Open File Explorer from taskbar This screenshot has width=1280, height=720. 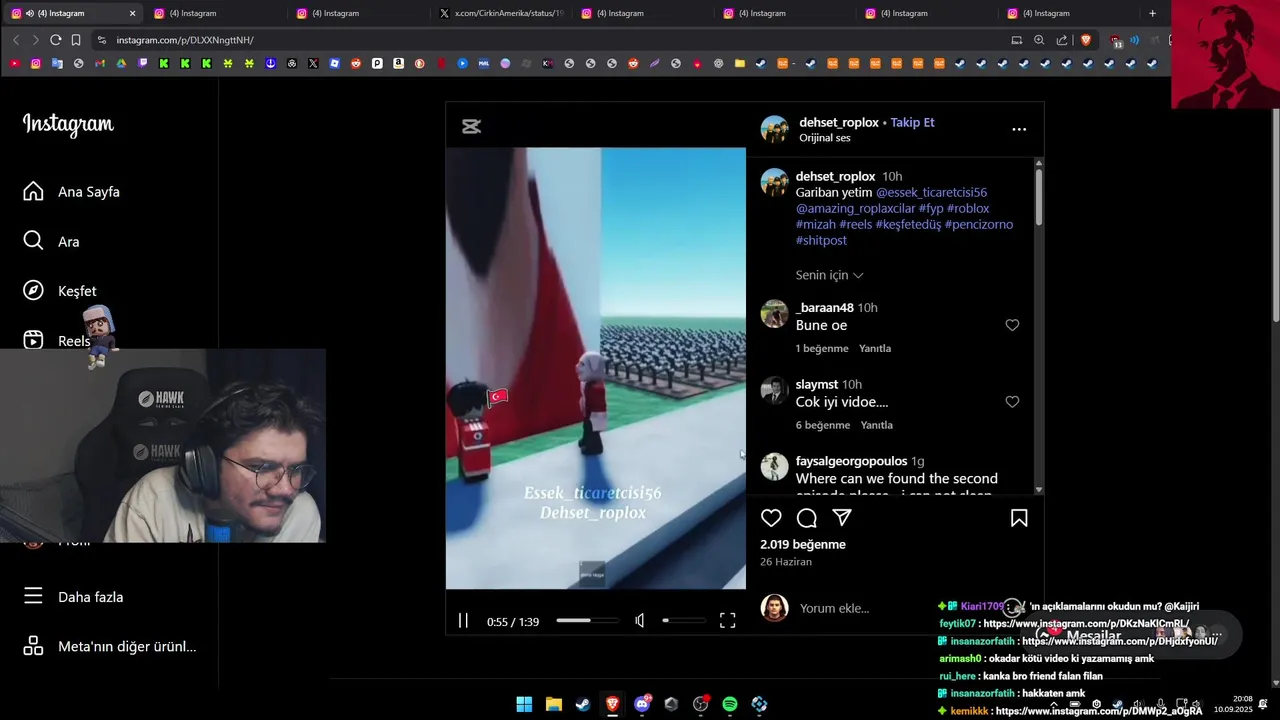tap(553, 704)
